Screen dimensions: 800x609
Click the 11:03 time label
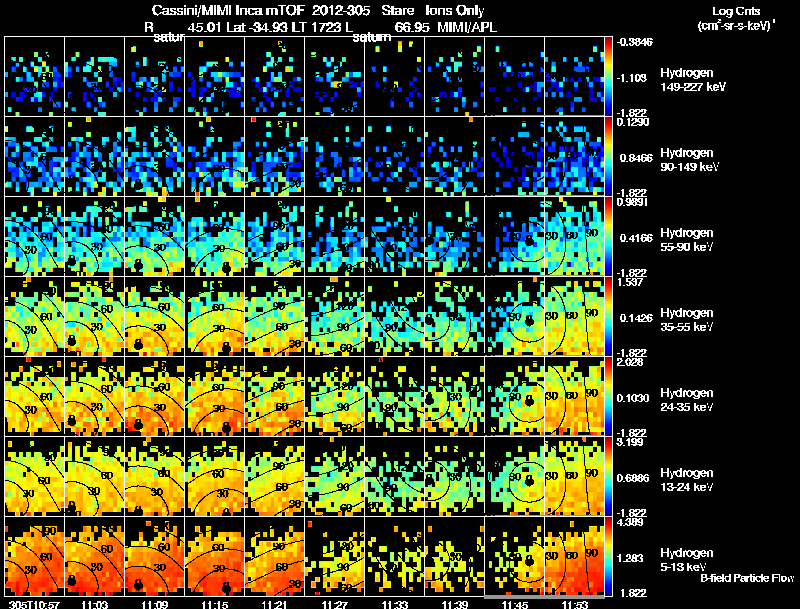click(x=94, y=605)
